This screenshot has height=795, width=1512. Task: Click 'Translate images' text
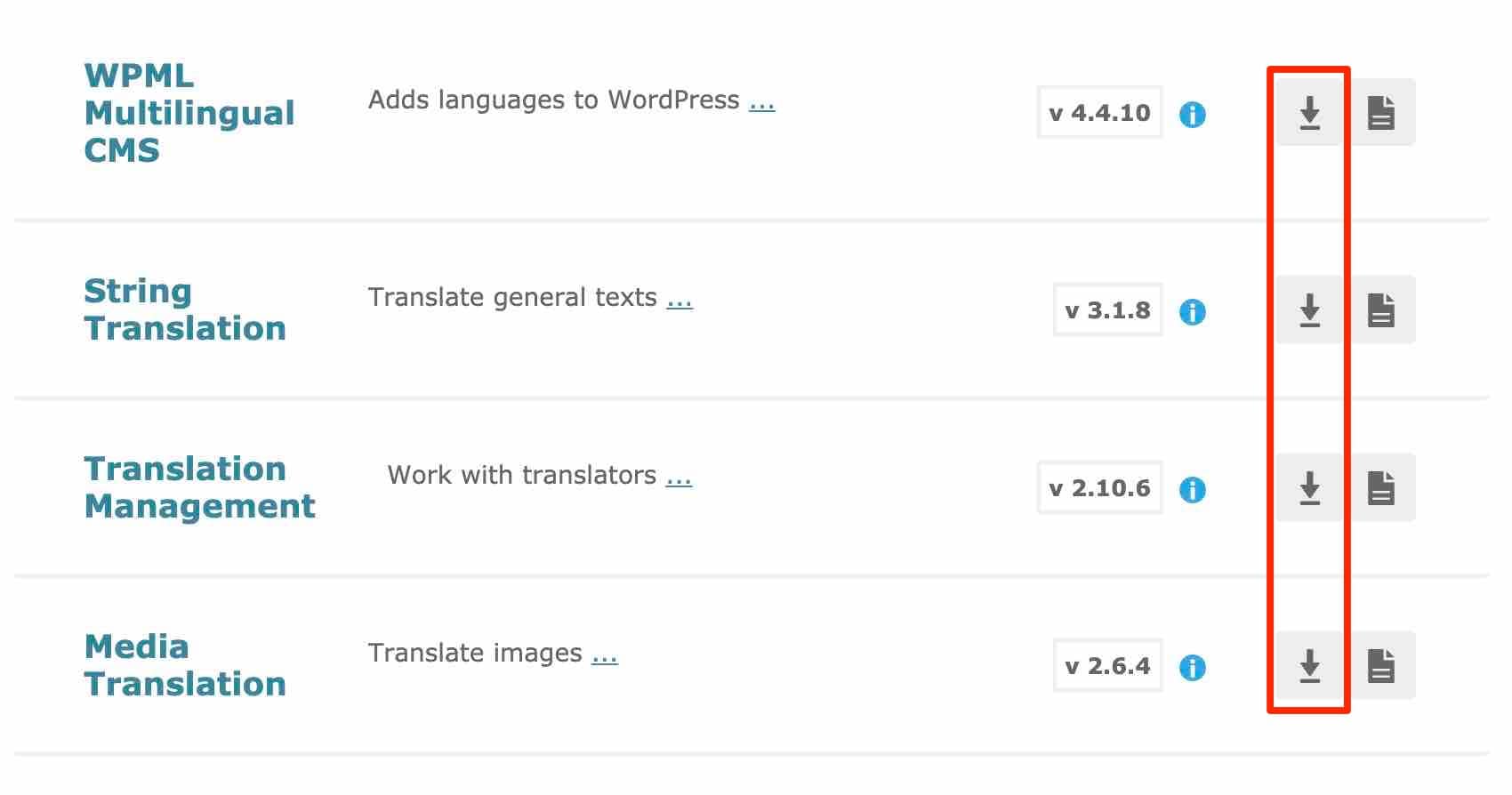[475, 654]
